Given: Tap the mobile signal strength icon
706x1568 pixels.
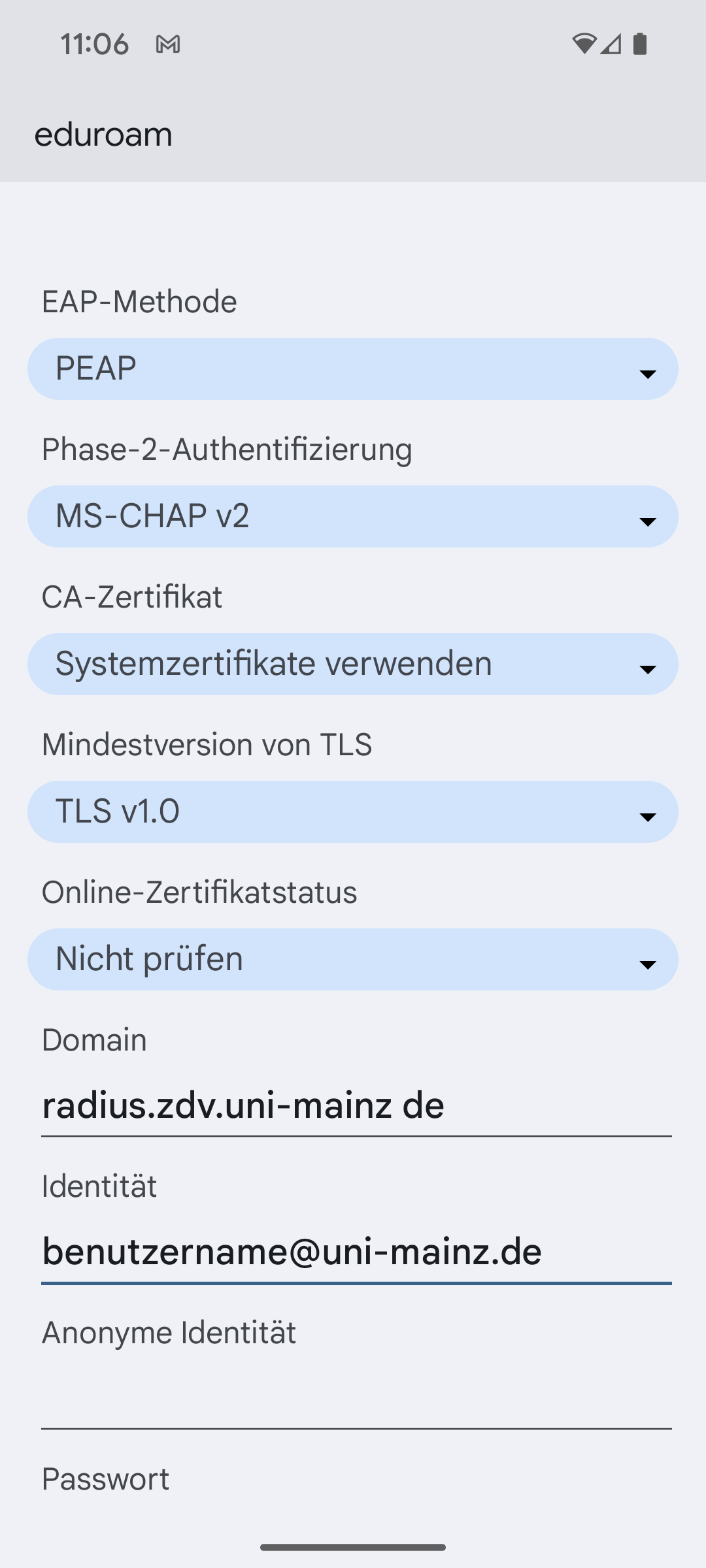Looking at the screenshot, I should [611, 44].
